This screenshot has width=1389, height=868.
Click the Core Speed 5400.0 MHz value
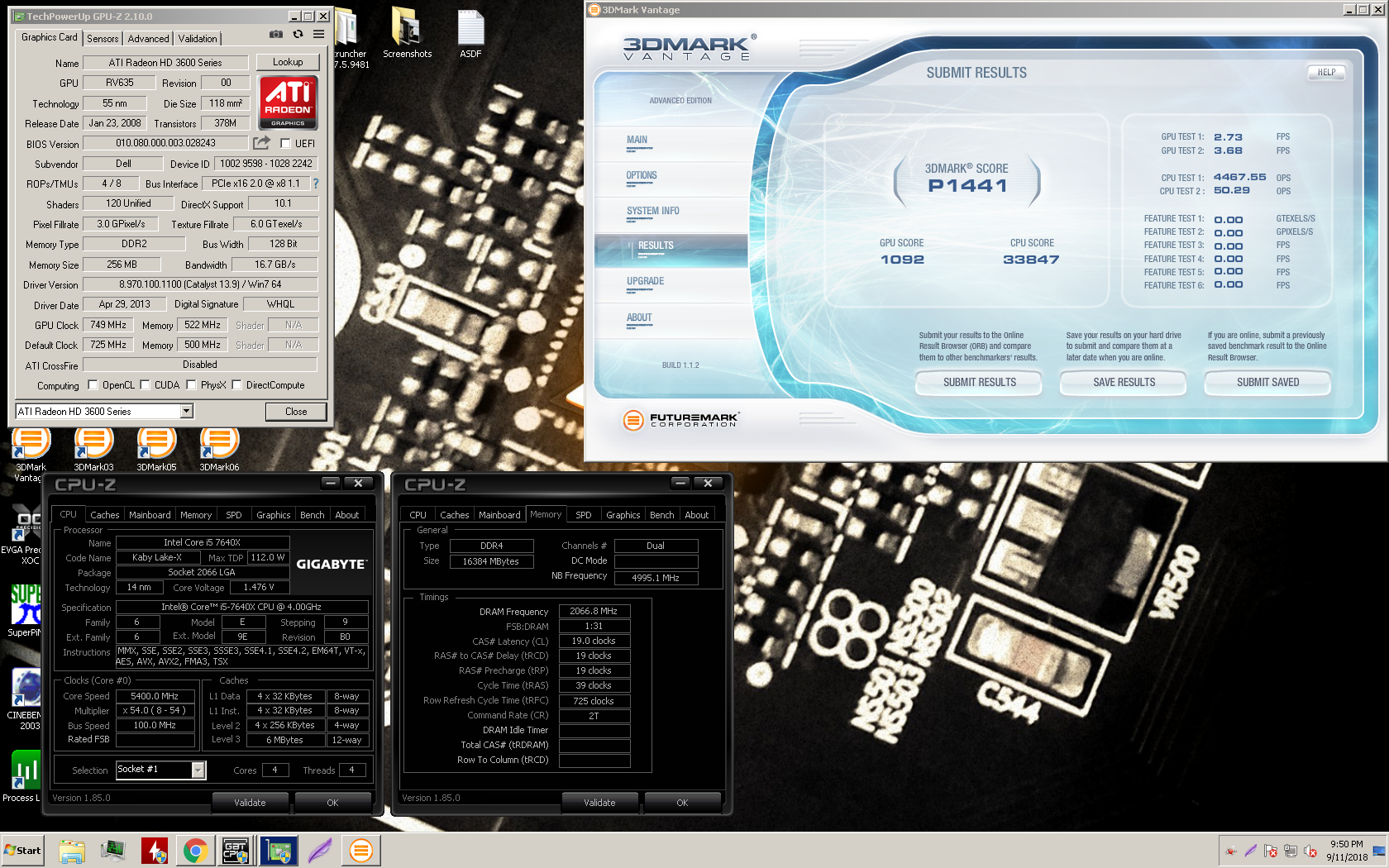pyautogui.click(x=155, y=696)
